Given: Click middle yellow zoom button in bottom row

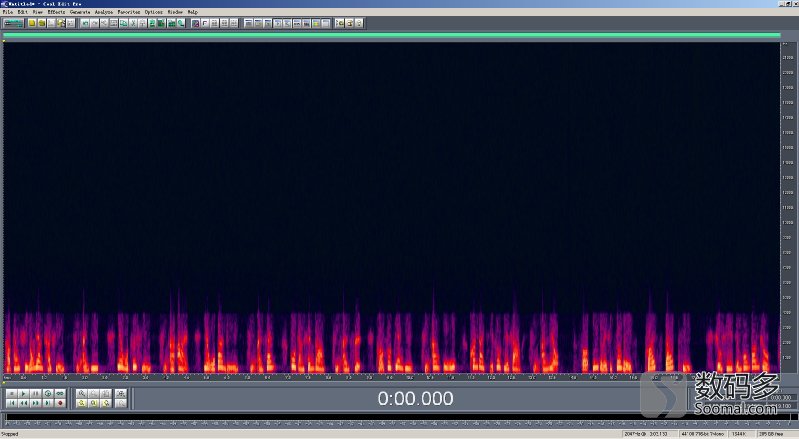Looking at the screenshot, I should [x=94, y=403].
